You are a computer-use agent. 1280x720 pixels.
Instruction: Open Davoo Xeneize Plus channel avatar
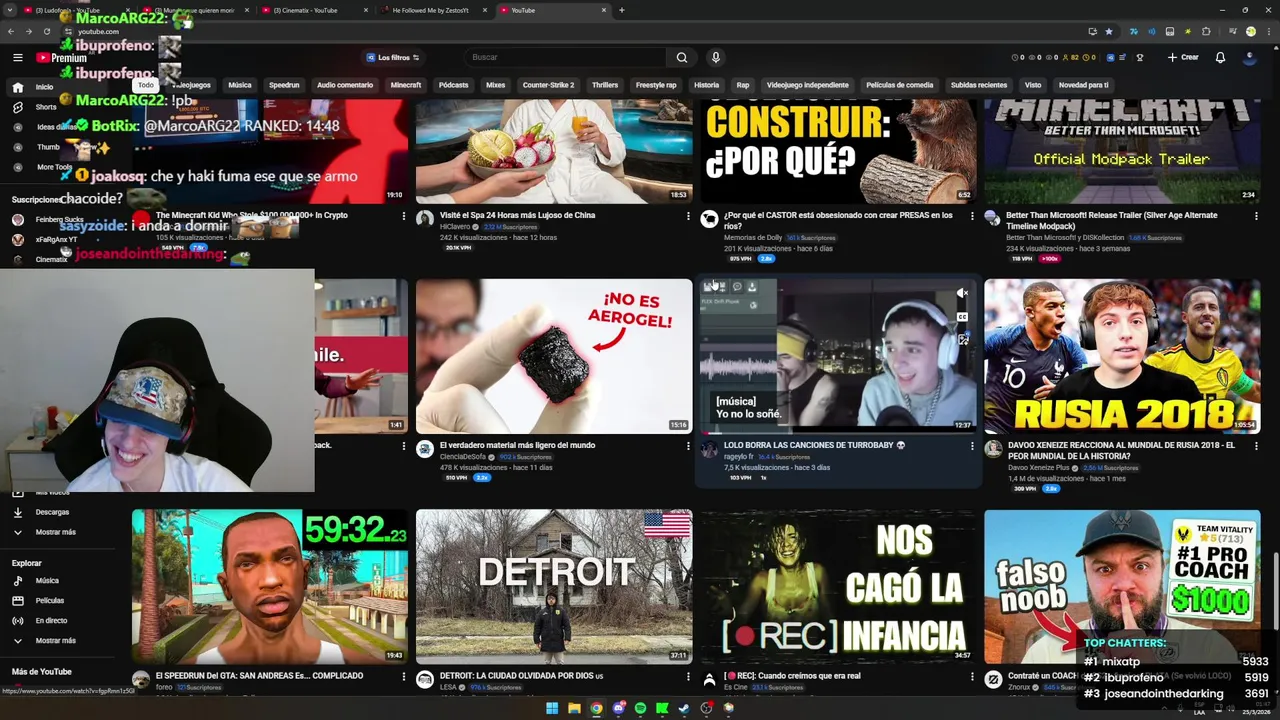[x=993, y=449]
